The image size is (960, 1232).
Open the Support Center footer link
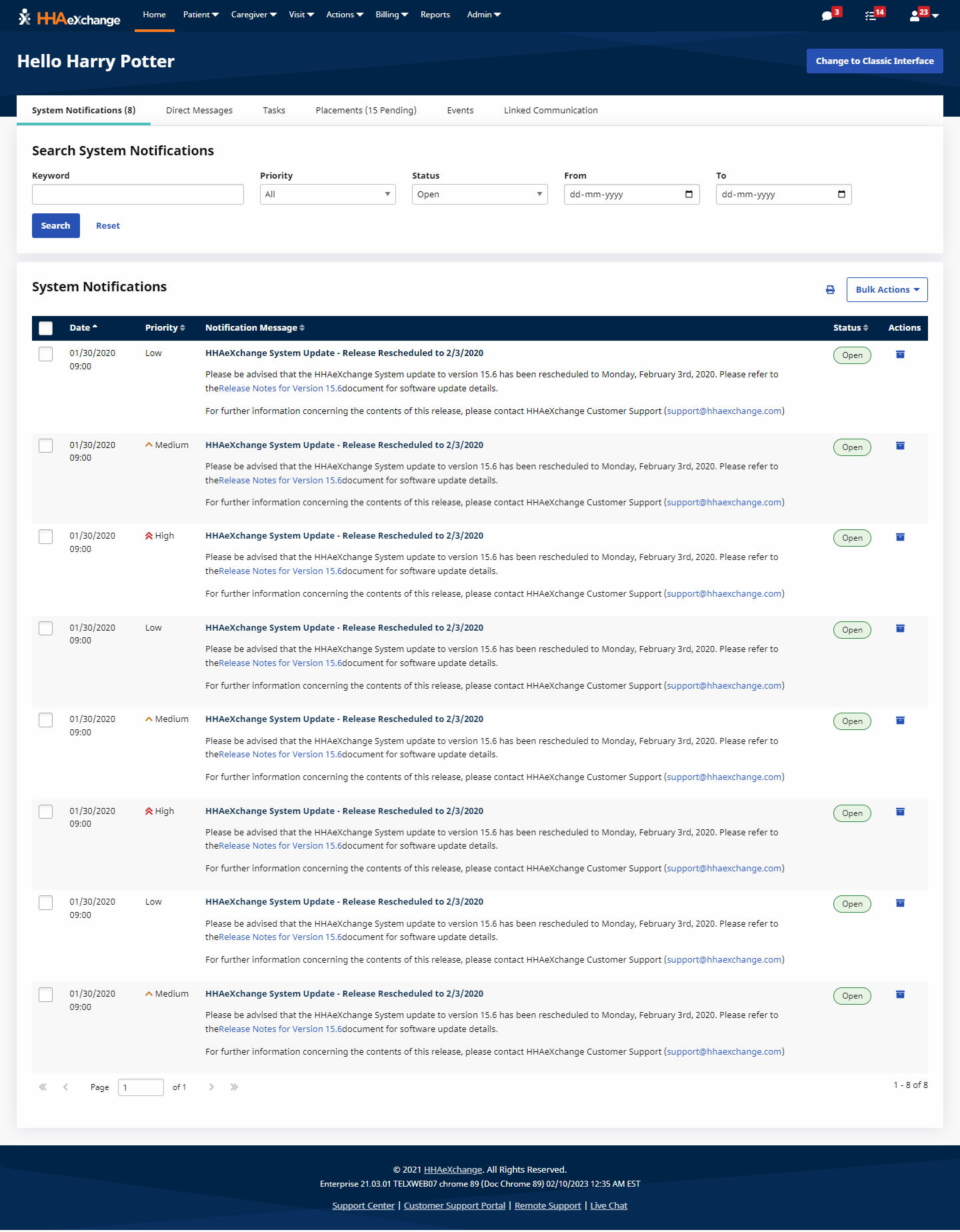[x=363, y=1205]
